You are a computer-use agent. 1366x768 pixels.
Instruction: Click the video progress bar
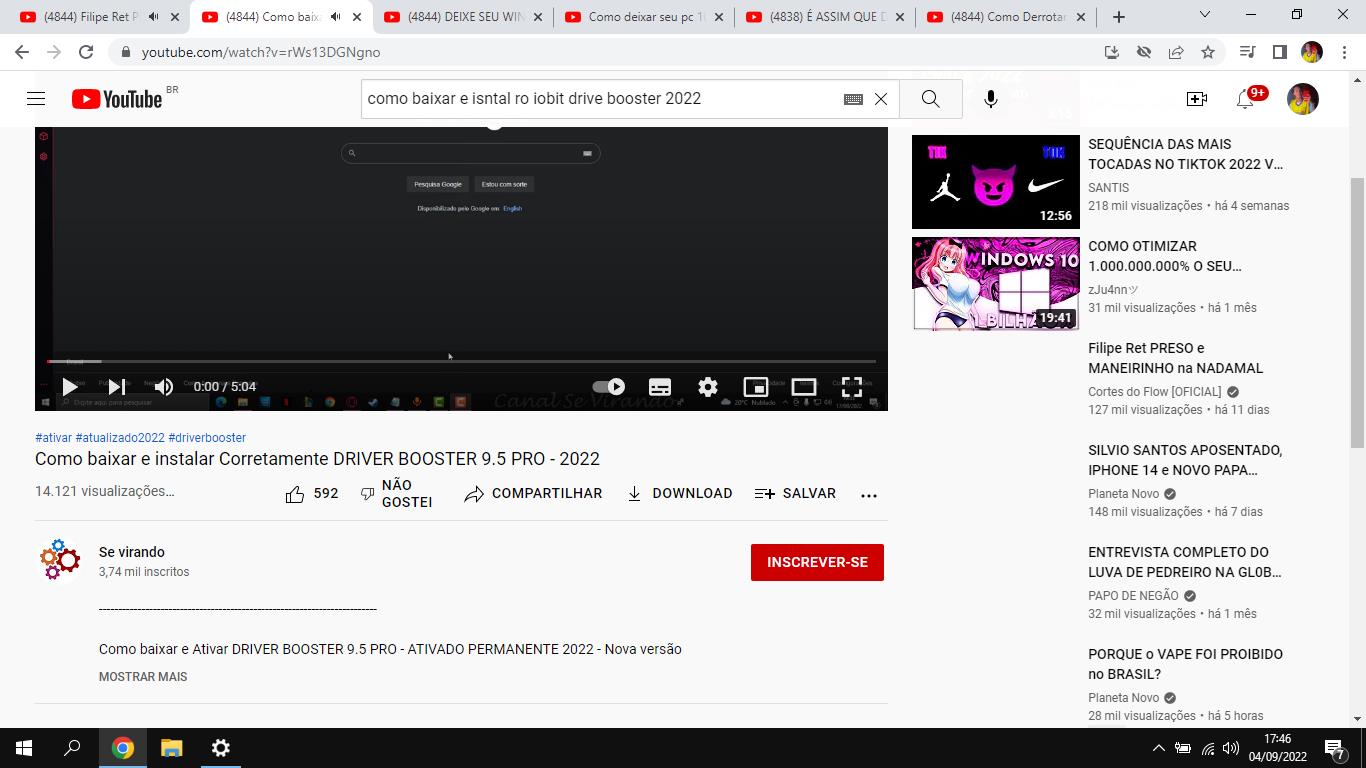pos(460,361)
